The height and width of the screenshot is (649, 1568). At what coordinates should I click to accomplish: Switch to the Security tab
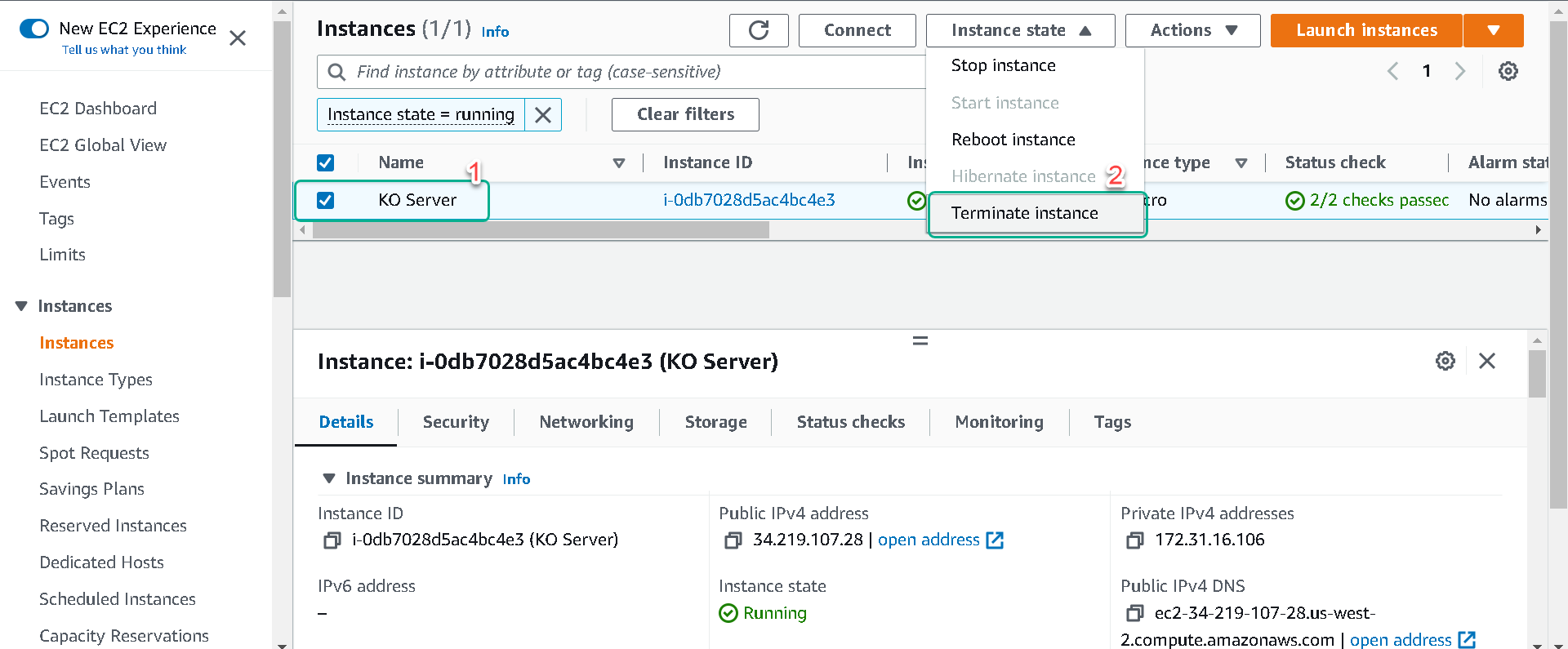pos(456,422)
